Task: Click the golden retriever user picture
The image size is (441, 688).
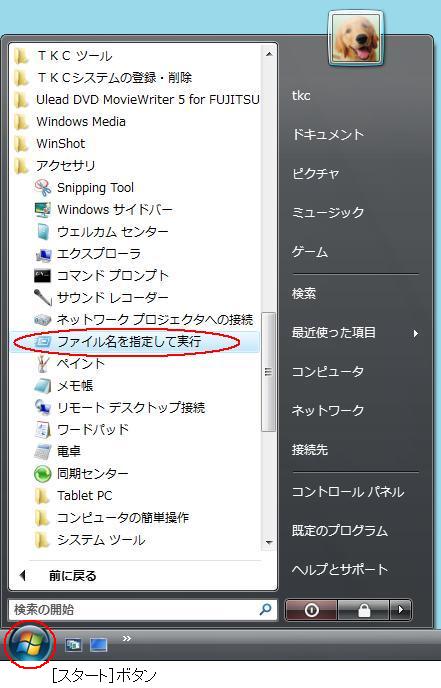Action: [355, 38]
